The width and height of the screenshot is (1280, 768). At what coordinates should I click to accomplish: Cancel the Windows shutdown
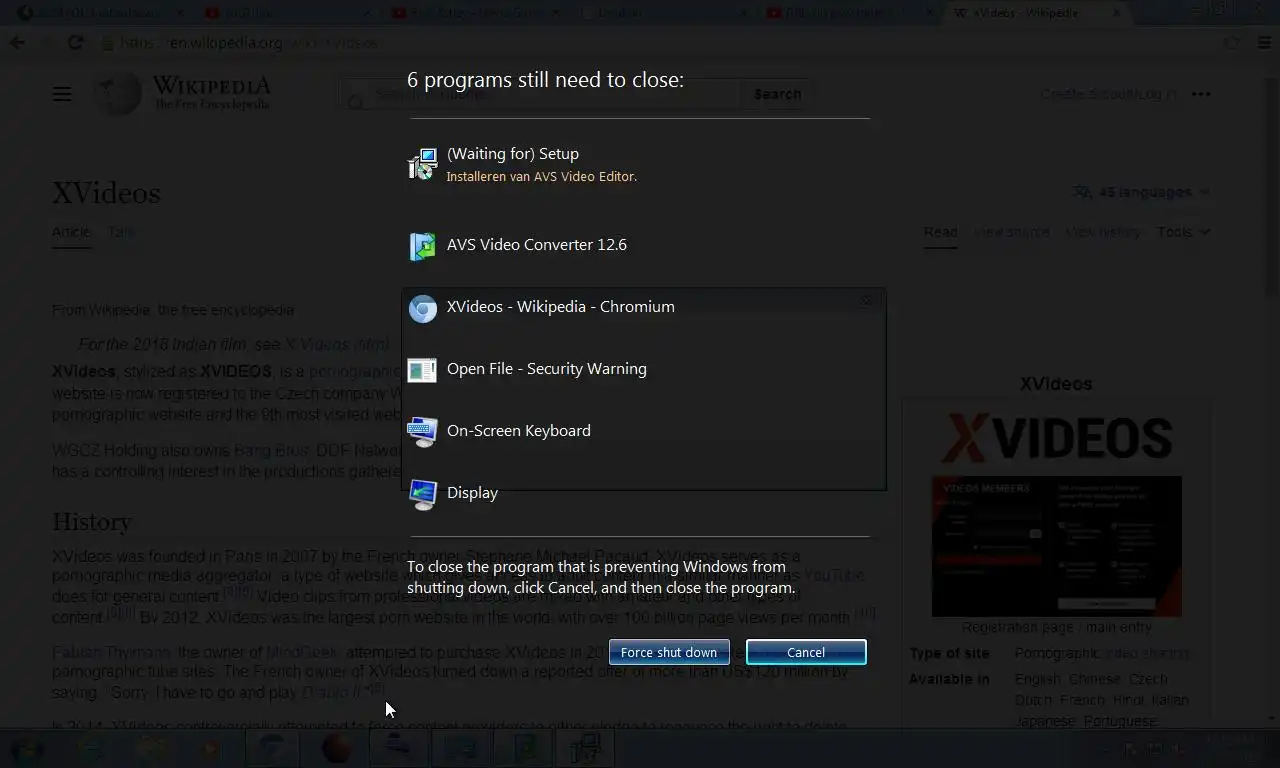[806, 652]
